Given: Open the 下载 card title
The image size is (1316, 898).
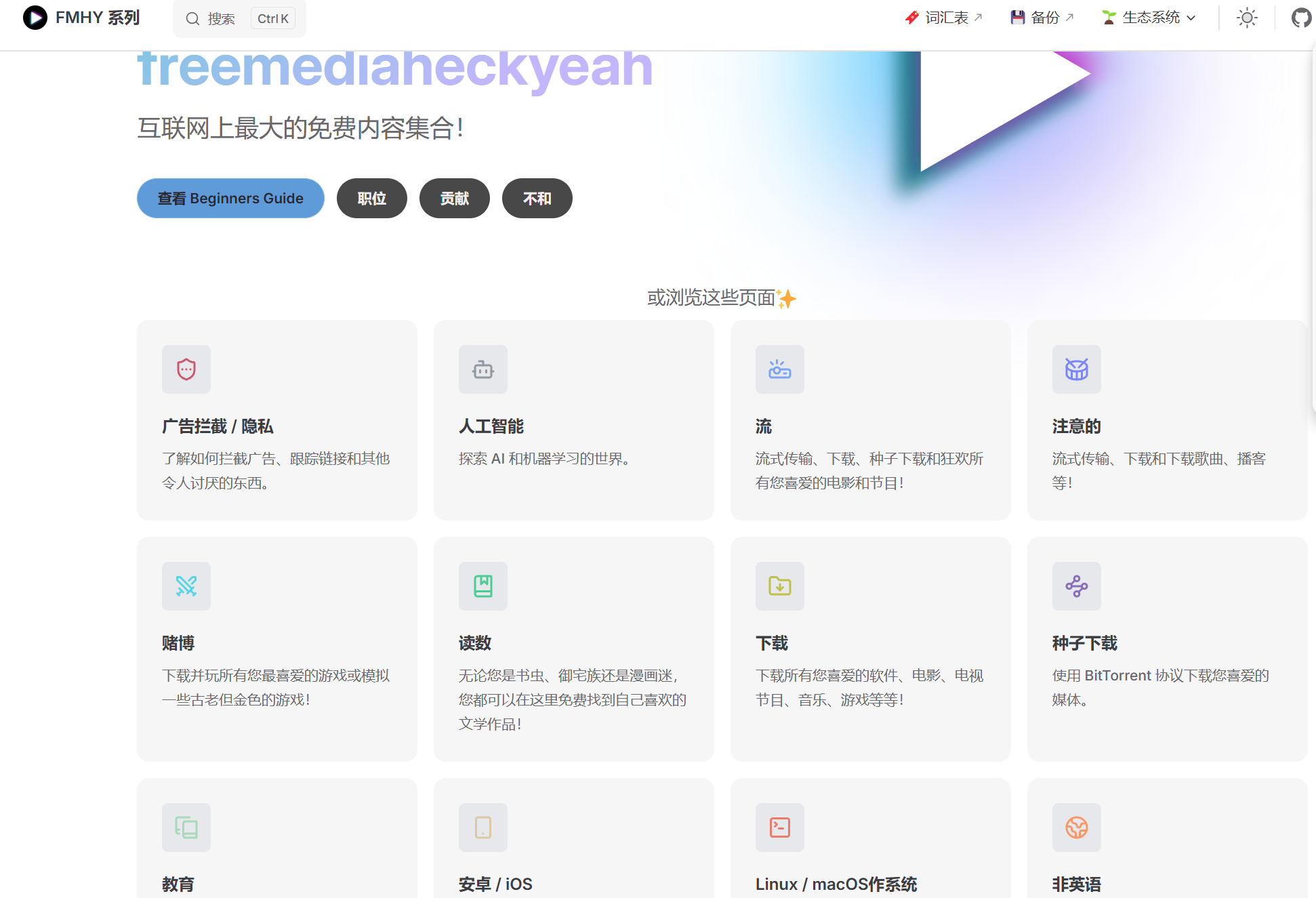Looking at the screenshot, I should tap(772, 643).
